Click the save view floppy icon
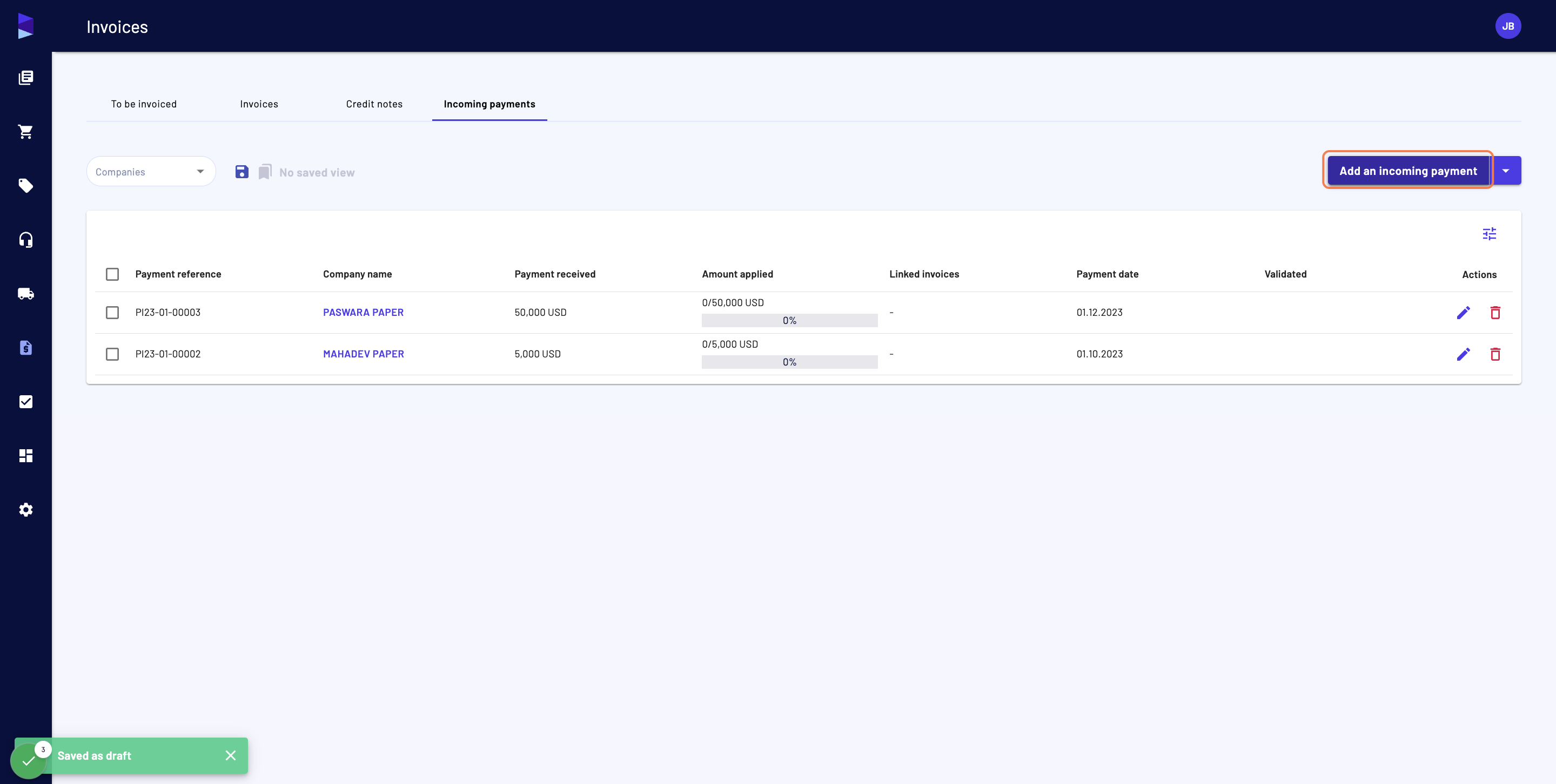Viewport: 1556px width, 784px height. click(242, 172)
